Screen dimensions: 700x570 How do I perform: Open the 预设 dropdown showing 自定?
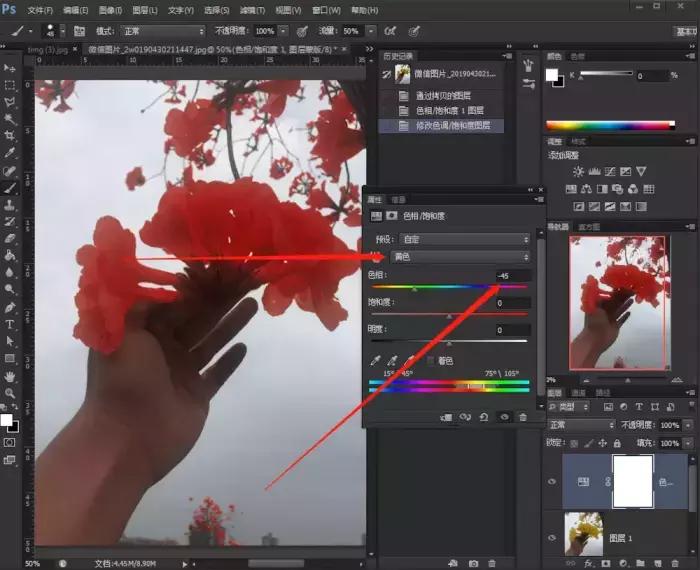(465, 240)
